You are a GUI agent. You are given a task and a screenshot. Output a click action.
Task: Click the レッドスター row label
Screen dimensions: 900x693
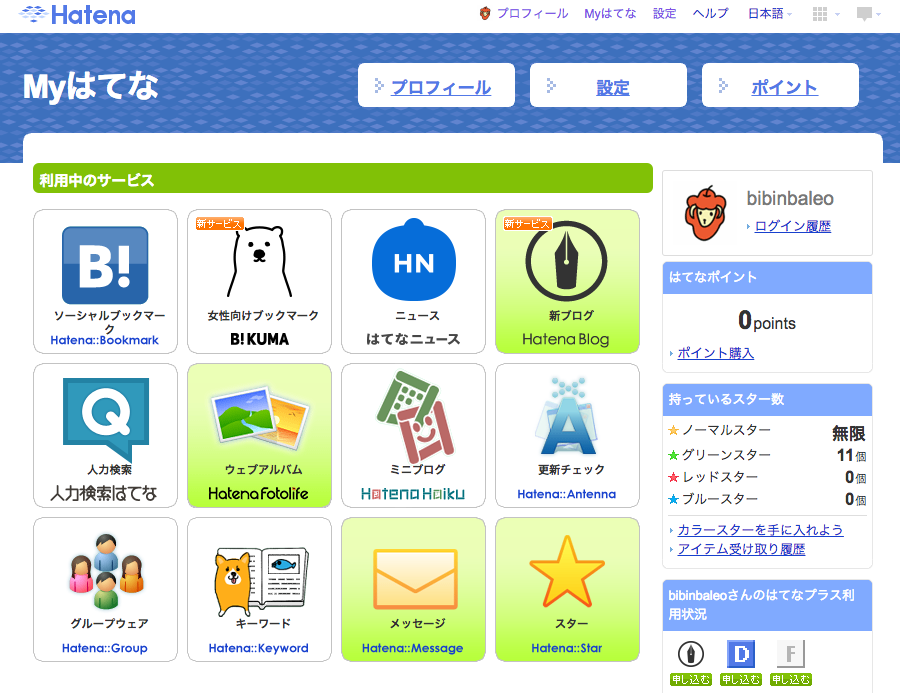coord(720,477)
